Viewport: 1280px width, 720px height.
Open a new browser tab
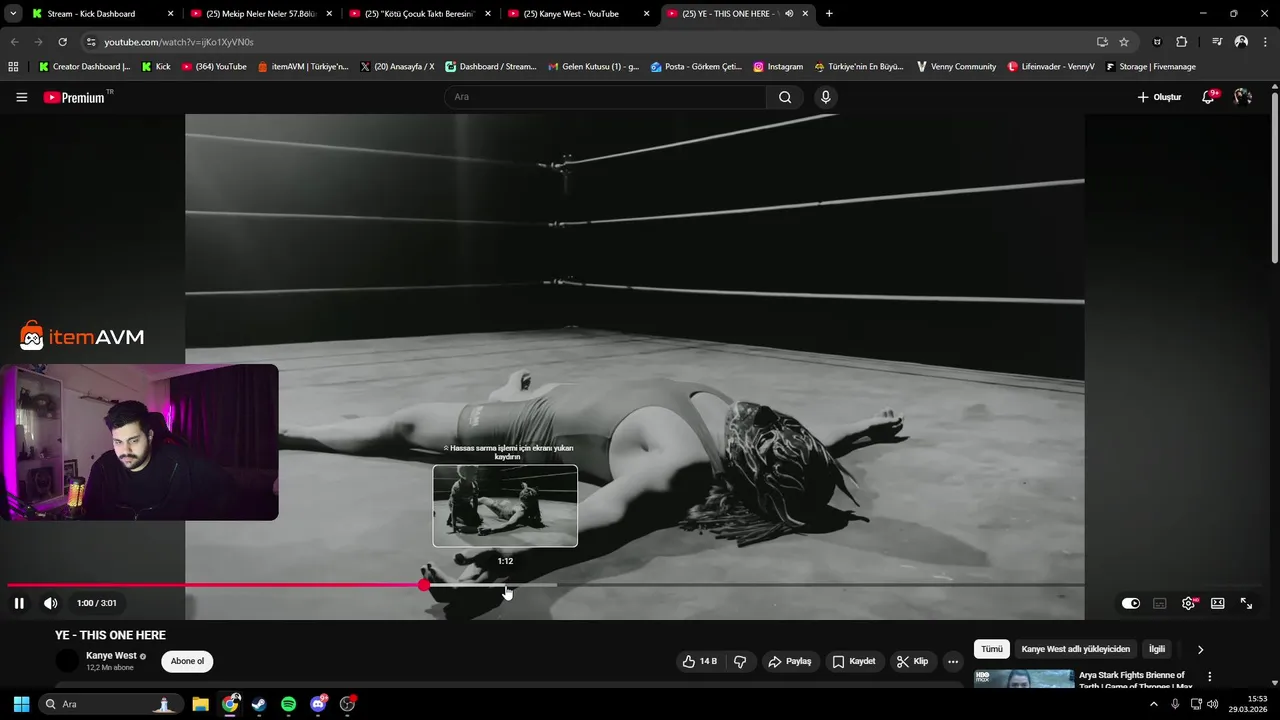pos(829,14)
